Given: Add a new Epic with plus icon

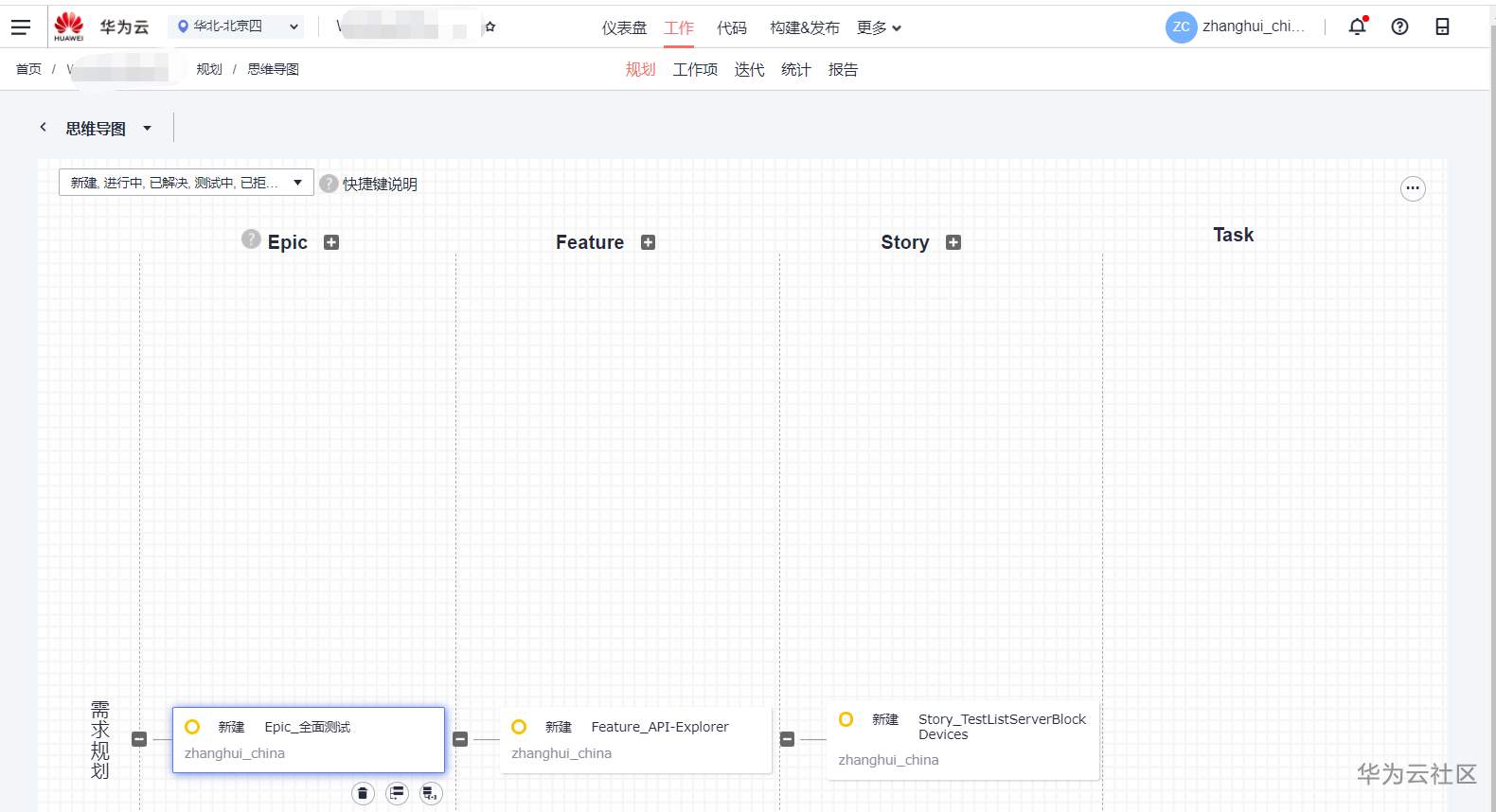Looking at the screenshot, I should pyautogui.click(x=331, y=242).
